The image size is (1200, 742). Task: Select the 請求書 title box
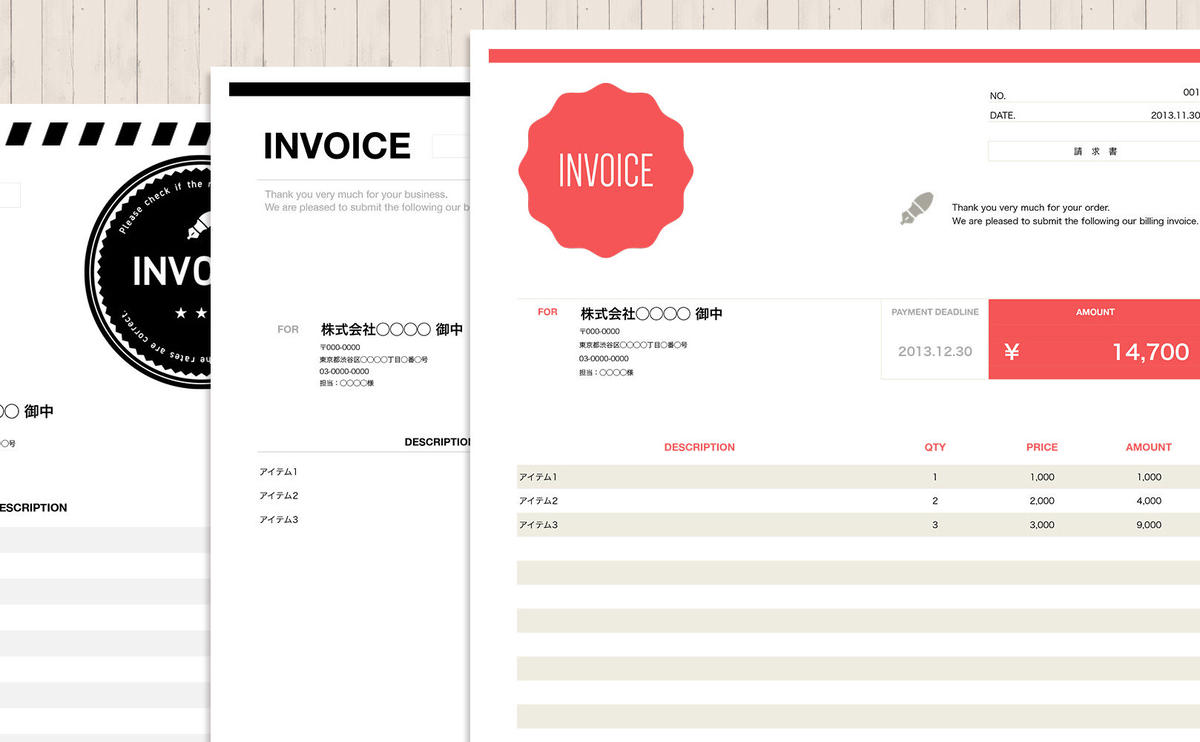tap(1095, 151)
